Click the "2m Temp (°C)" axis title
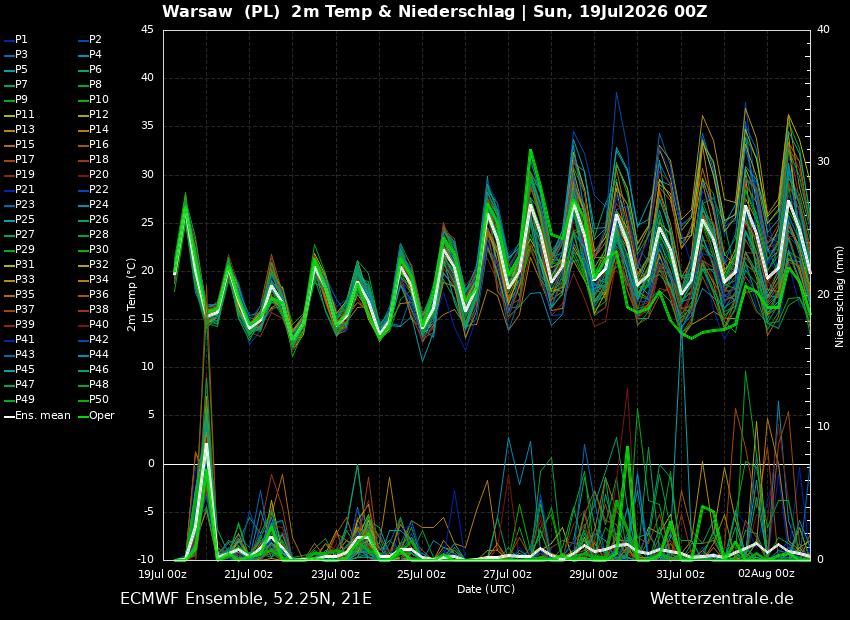Viewport: 850px width, 620px height. pos(131,294)
